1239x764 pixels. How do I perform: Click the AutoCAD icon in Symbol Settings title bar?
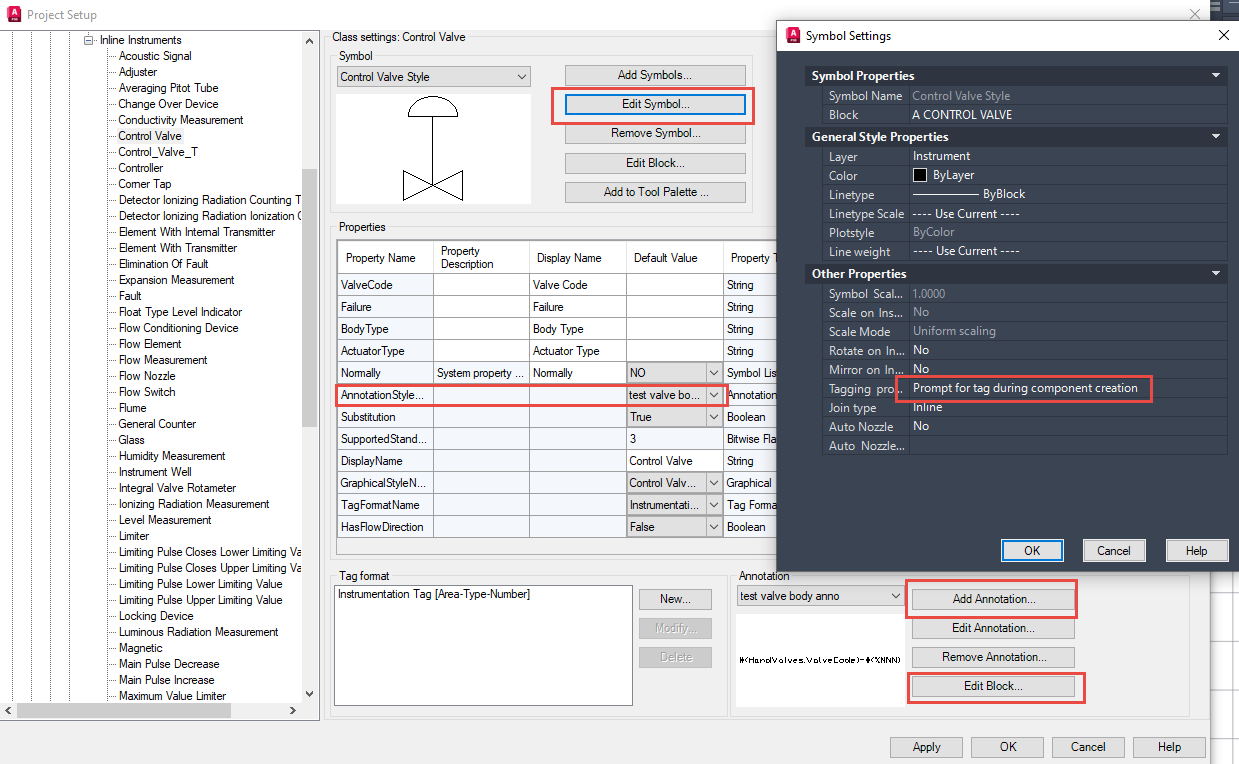pyautogui.click(x=793, y=35)
